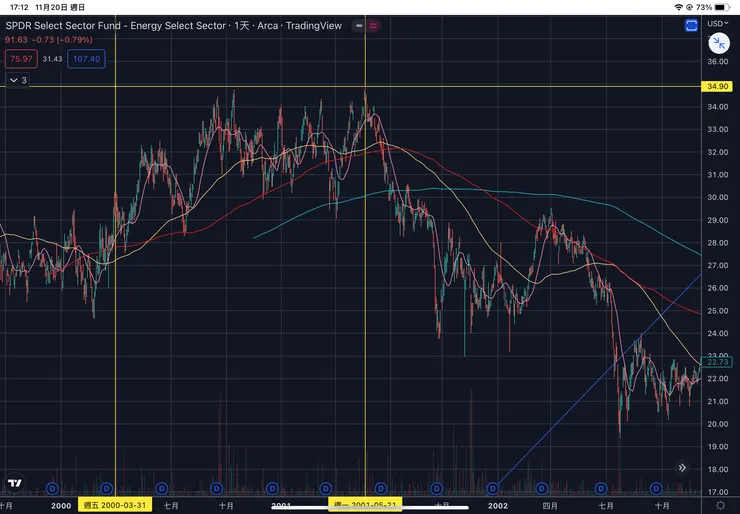Click the 2002 year label on time axis
The height and width of the screenshot is (514, 740).
tap(498, 506)
